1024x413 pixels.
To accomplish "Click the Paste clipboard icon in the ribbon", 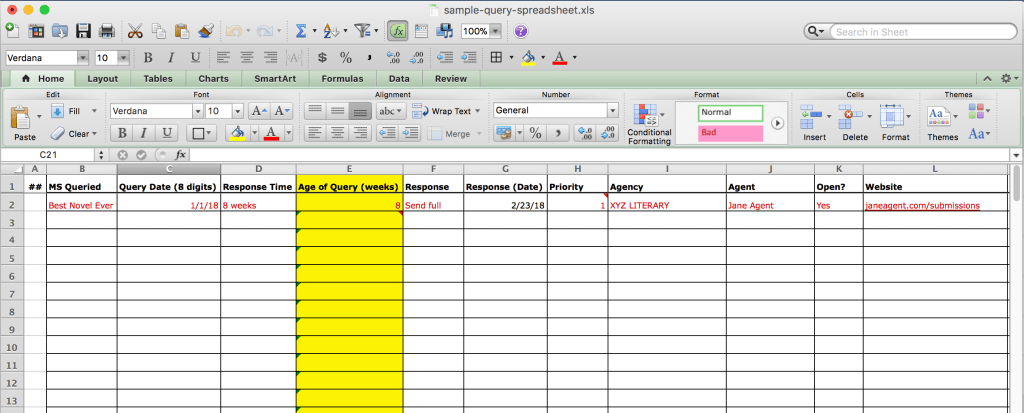I will (22, 118).
